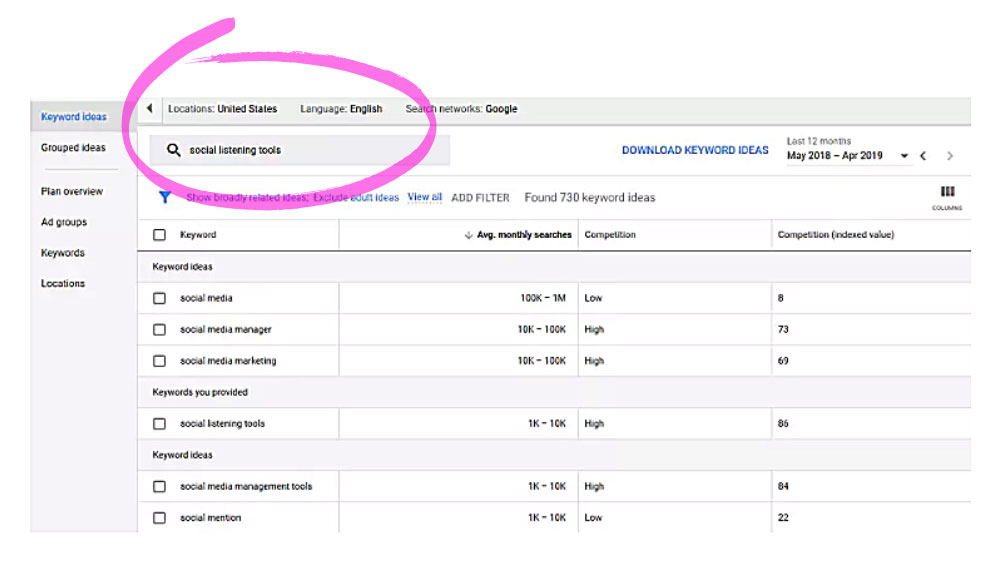Click the filter funnel icon
The width and height of the screenshot is (1000, 561).
(x=165, y=198)
